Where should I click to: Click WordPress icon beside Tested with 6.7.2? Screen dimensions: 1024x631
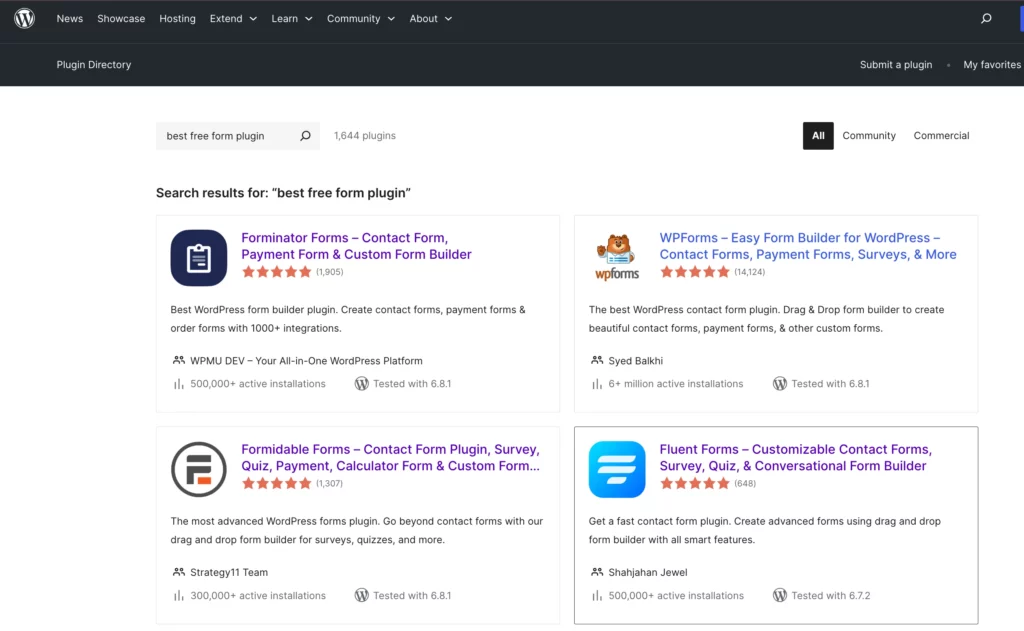779,595
